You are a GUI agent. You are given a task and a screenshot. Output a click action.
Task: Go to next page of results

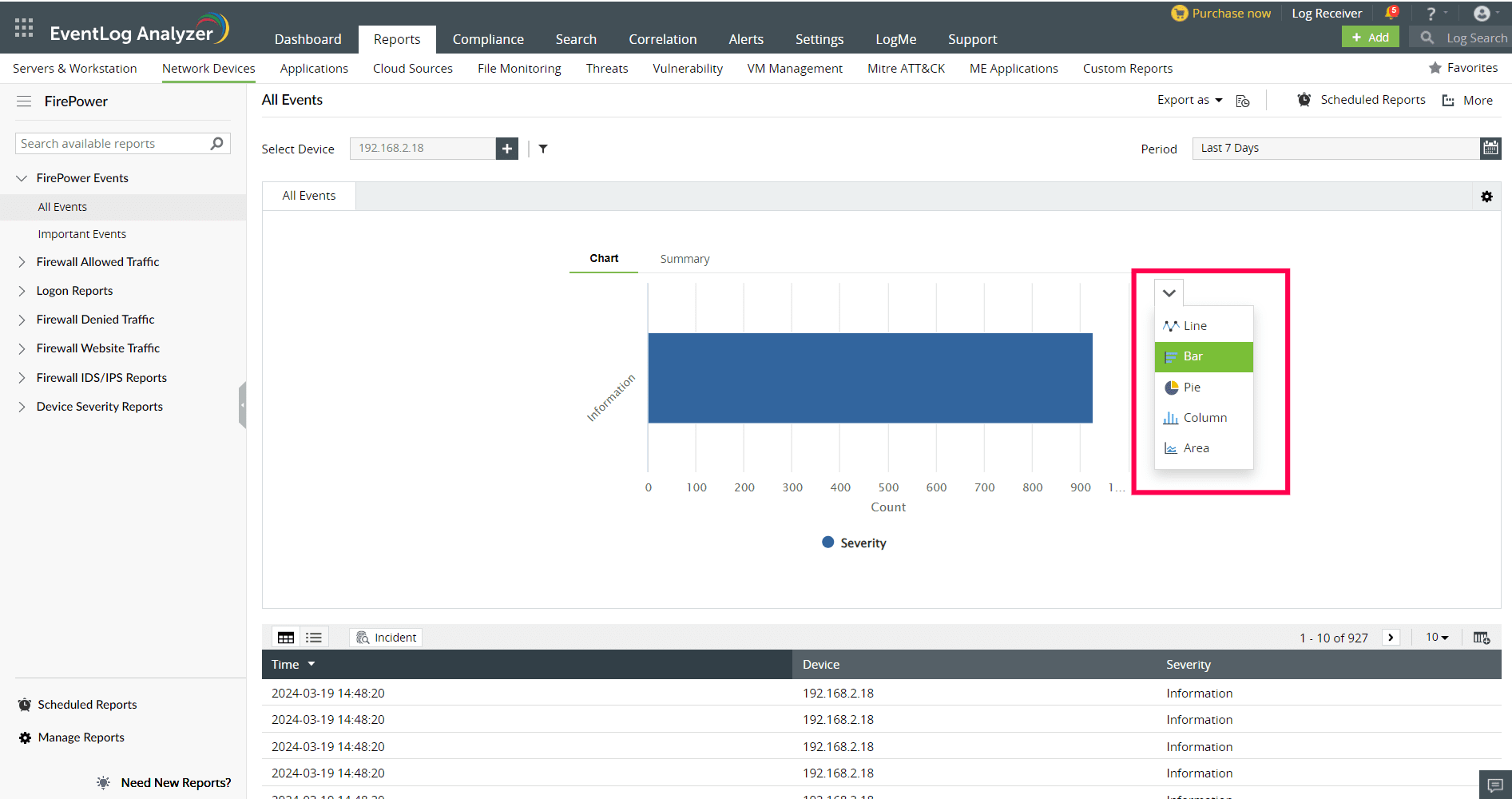tap(1391, 638)
